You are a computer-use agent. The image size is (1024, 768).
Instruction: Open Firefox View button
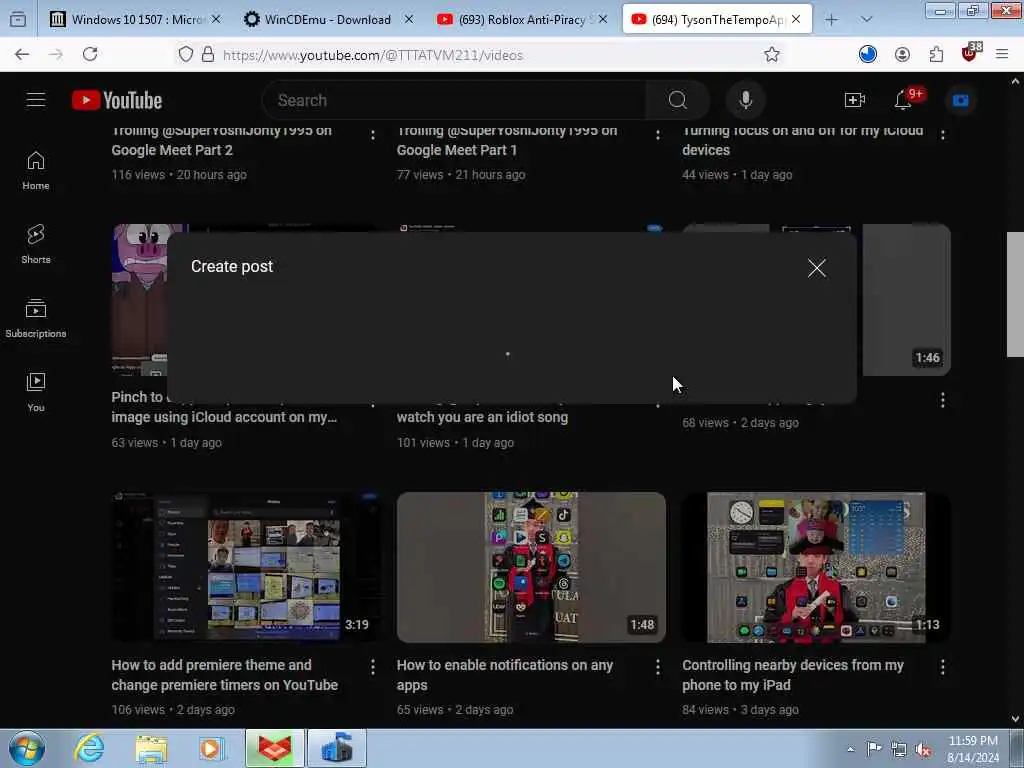[18, 20]
